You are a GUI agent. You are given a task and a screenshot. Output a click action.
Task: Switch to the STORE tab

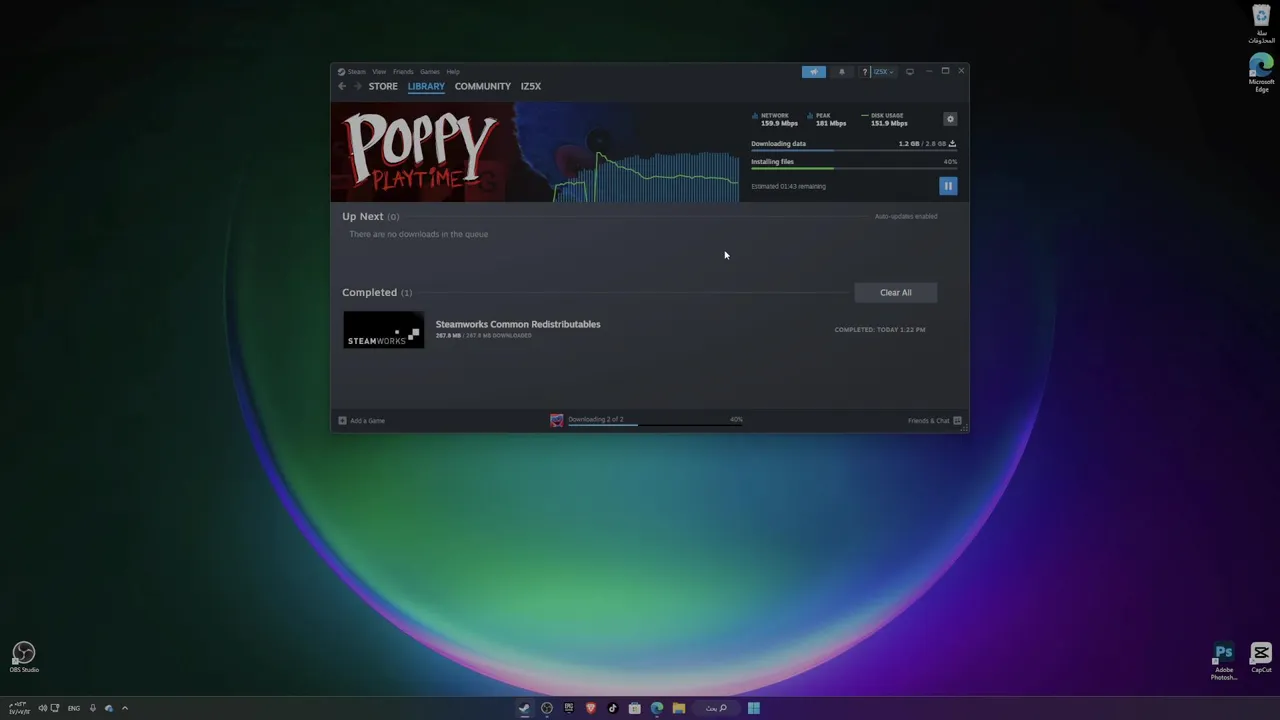[x=383, y=86]
